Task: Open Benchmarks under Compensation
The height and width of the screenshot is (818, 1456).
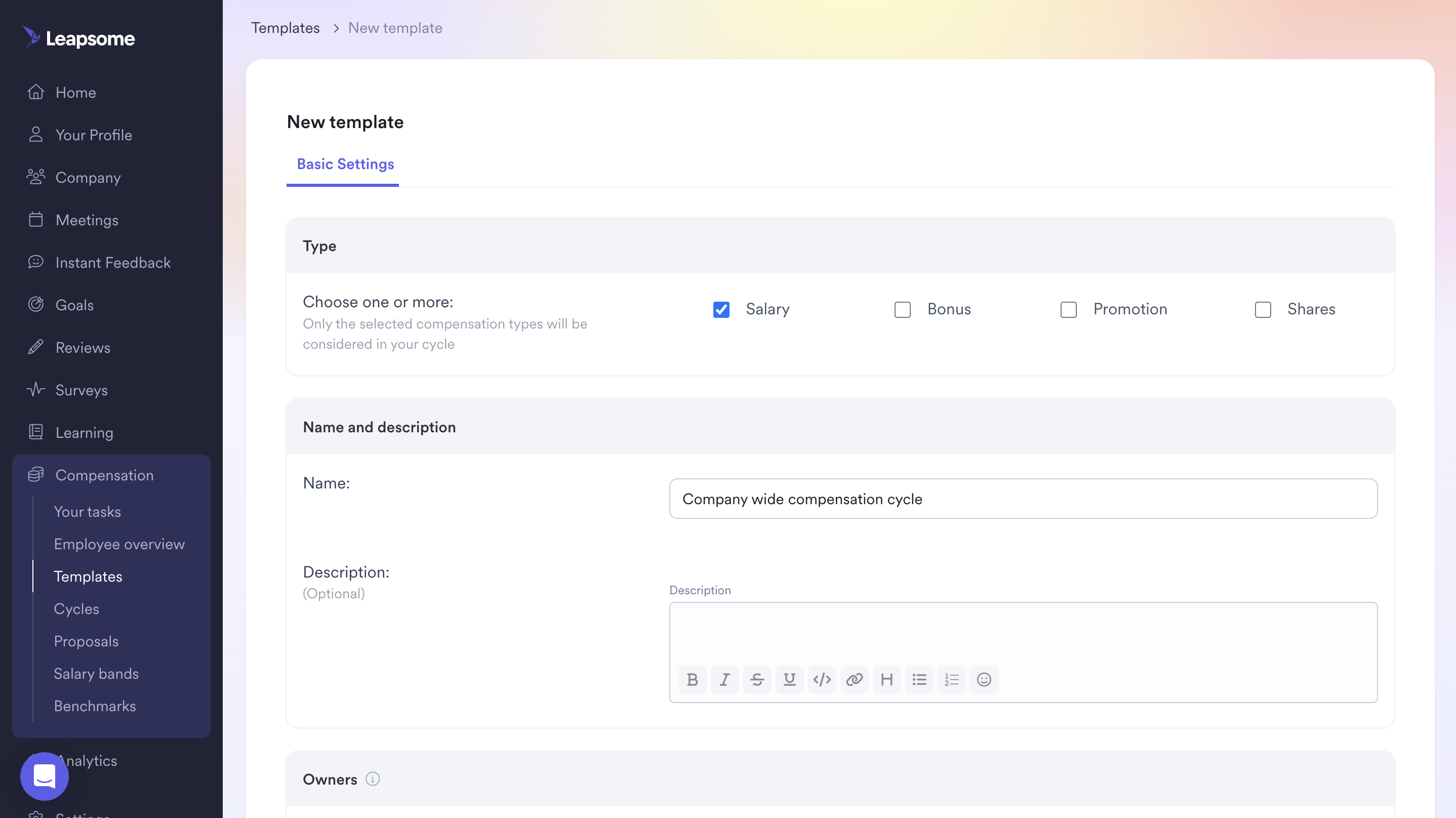Action: (x=94, y=706)
